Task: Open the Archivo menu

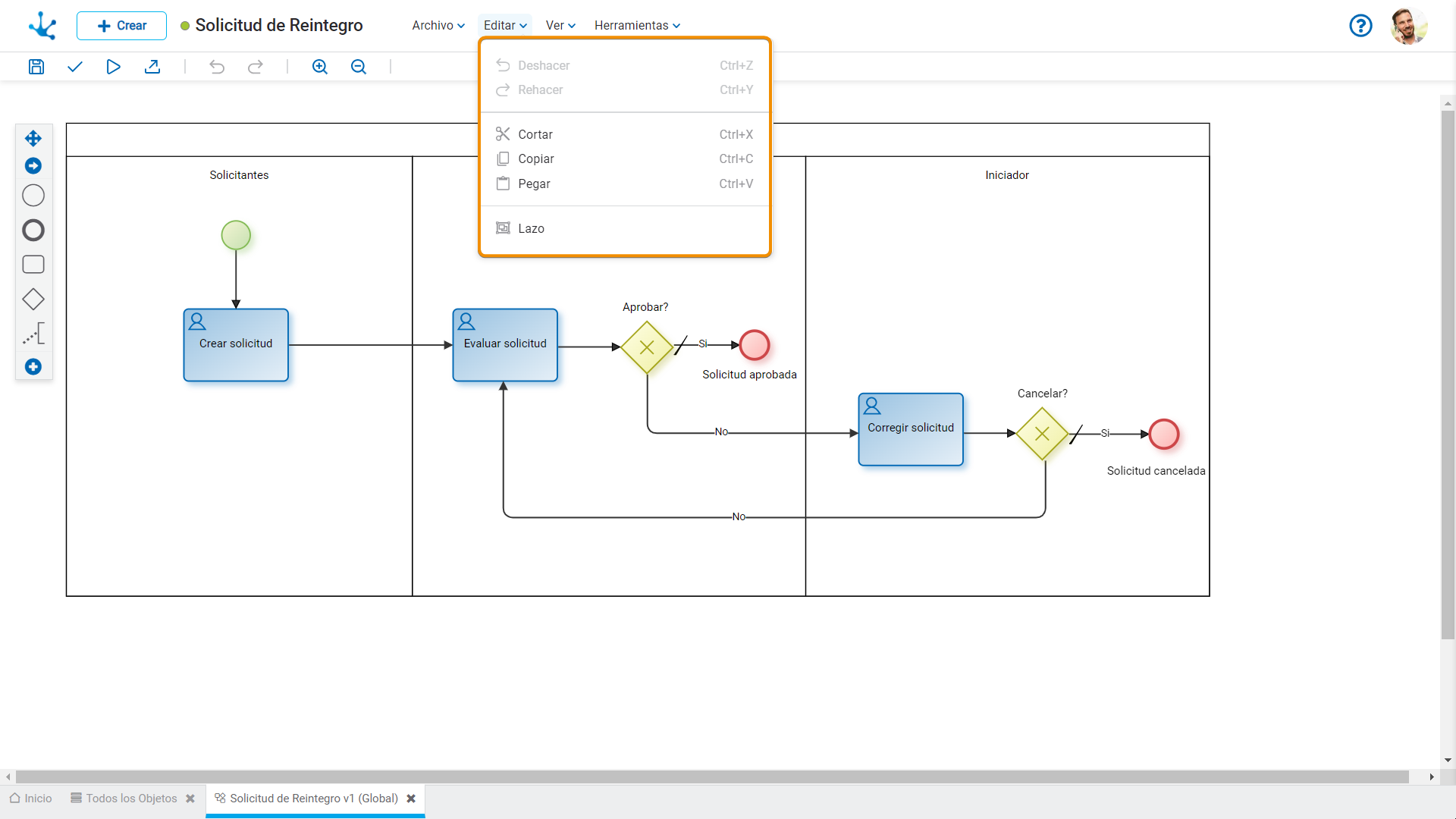Action: (438, 25)
